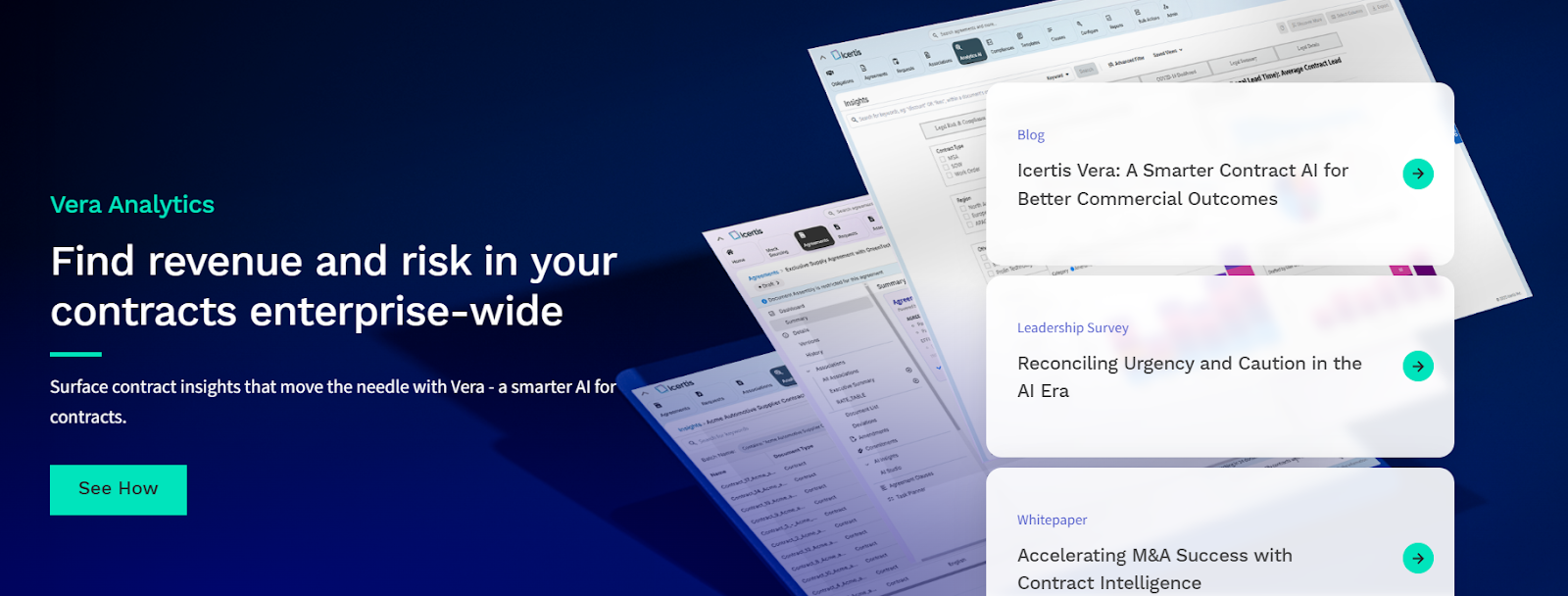Click the See How button
1568x596 pixels.
pos(119,489)
